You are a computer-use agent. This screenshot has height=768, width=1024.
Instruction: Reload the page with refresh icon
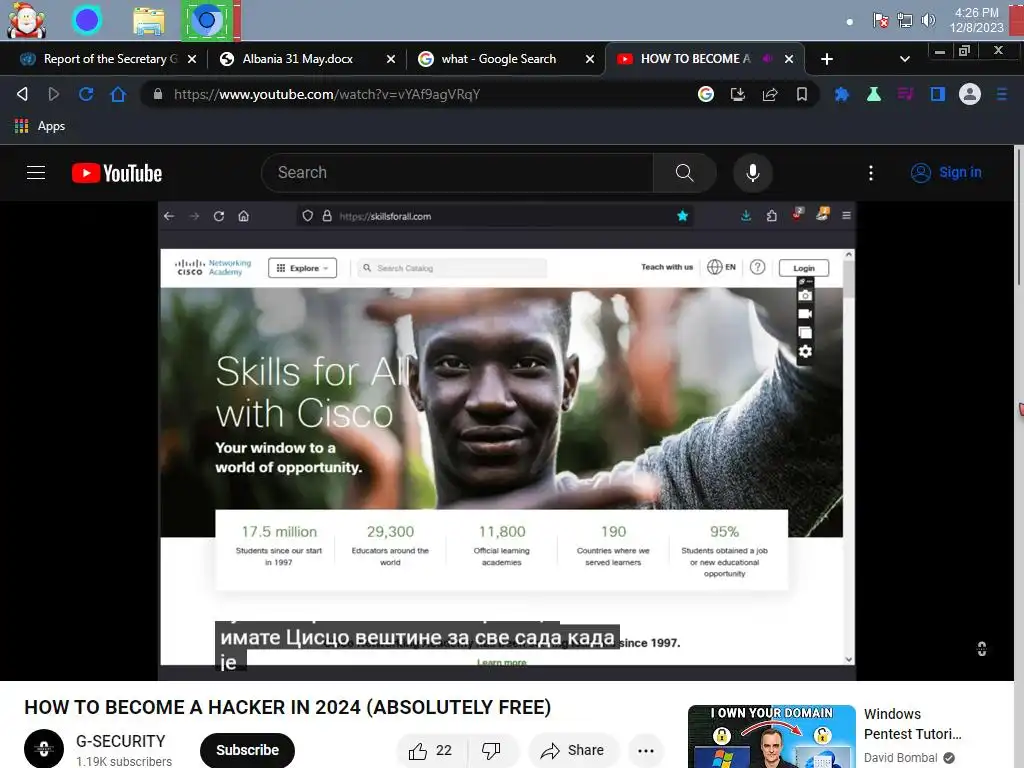click(86, 94)
